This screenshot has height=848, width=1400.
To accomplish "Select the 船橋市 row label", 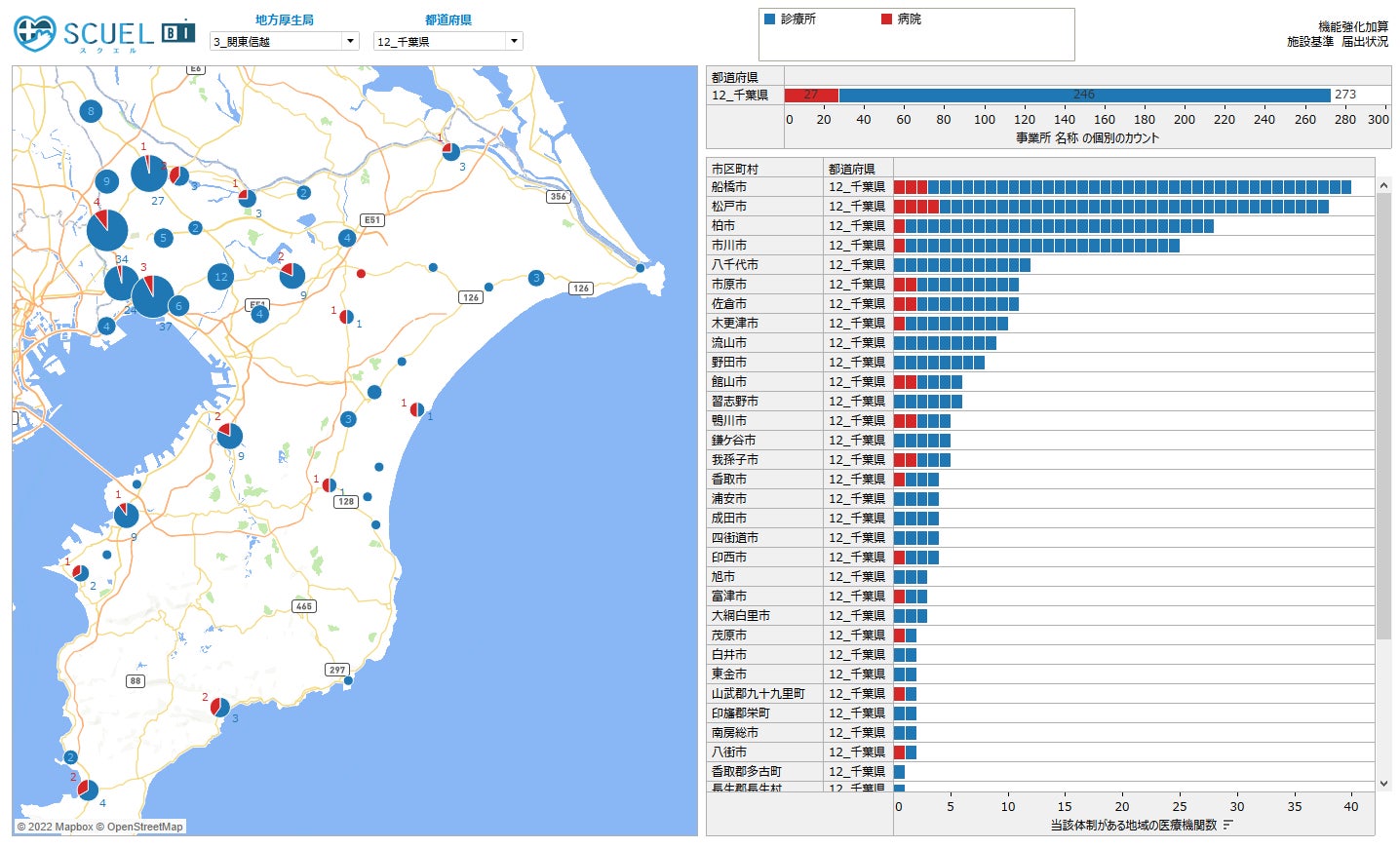I will click(x=729, y=187).
